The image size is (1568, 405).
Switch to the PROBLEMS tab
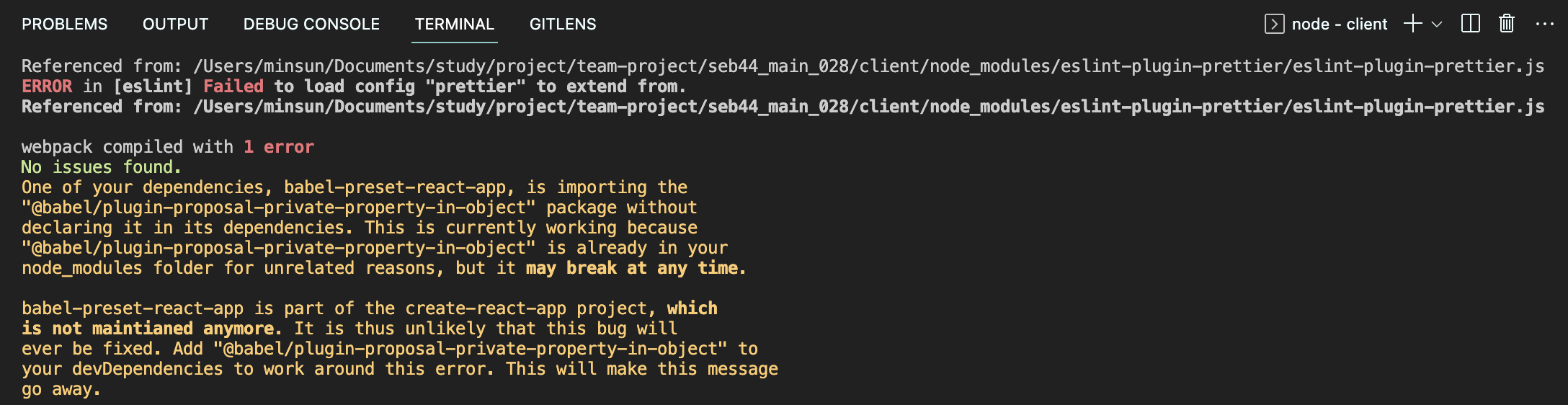pyautogui.click(x=64, y=24)
